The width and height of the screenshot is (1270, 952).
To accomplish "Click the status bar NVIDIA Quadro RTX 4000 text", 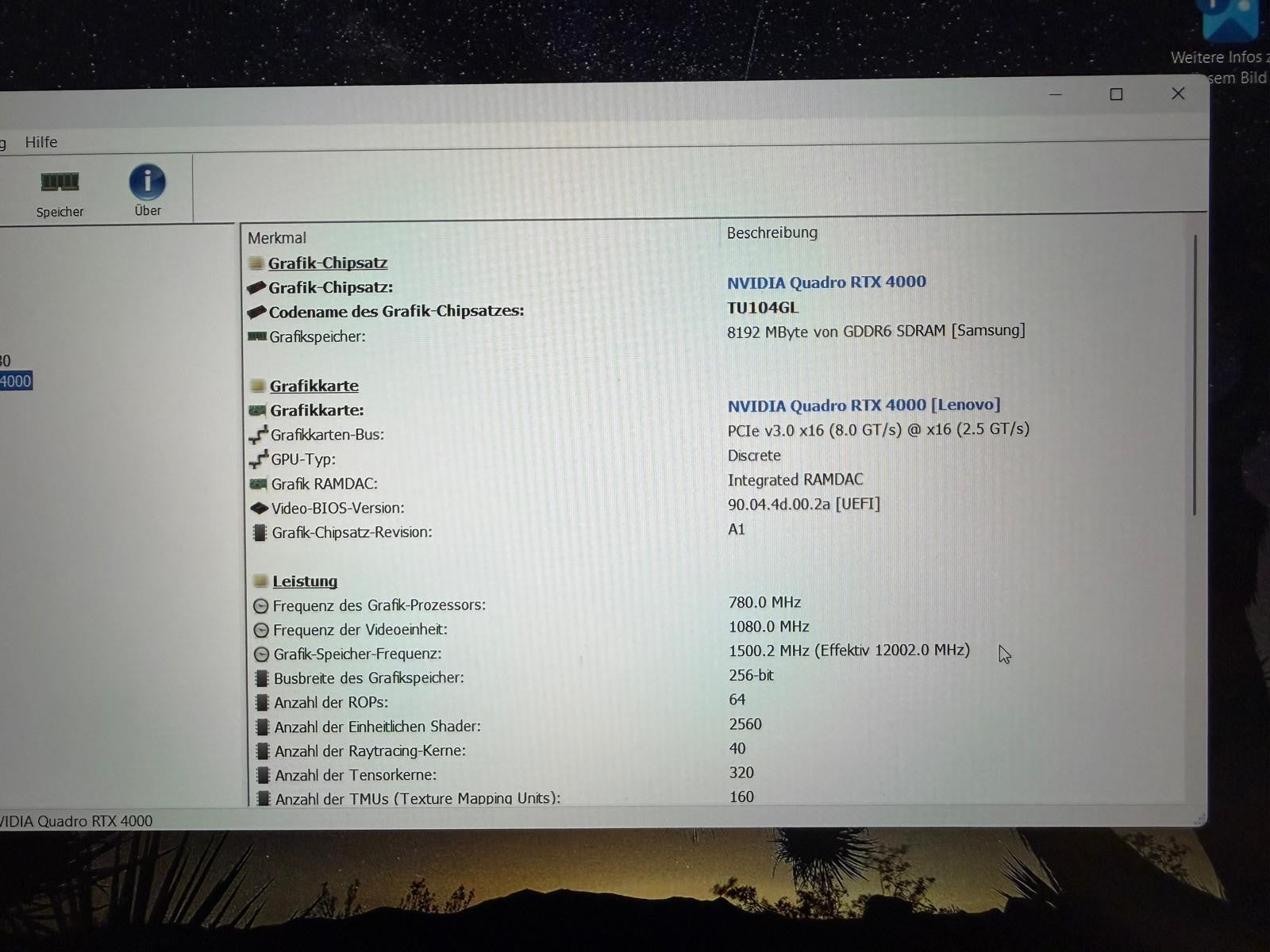I will (x=76, y=821).
